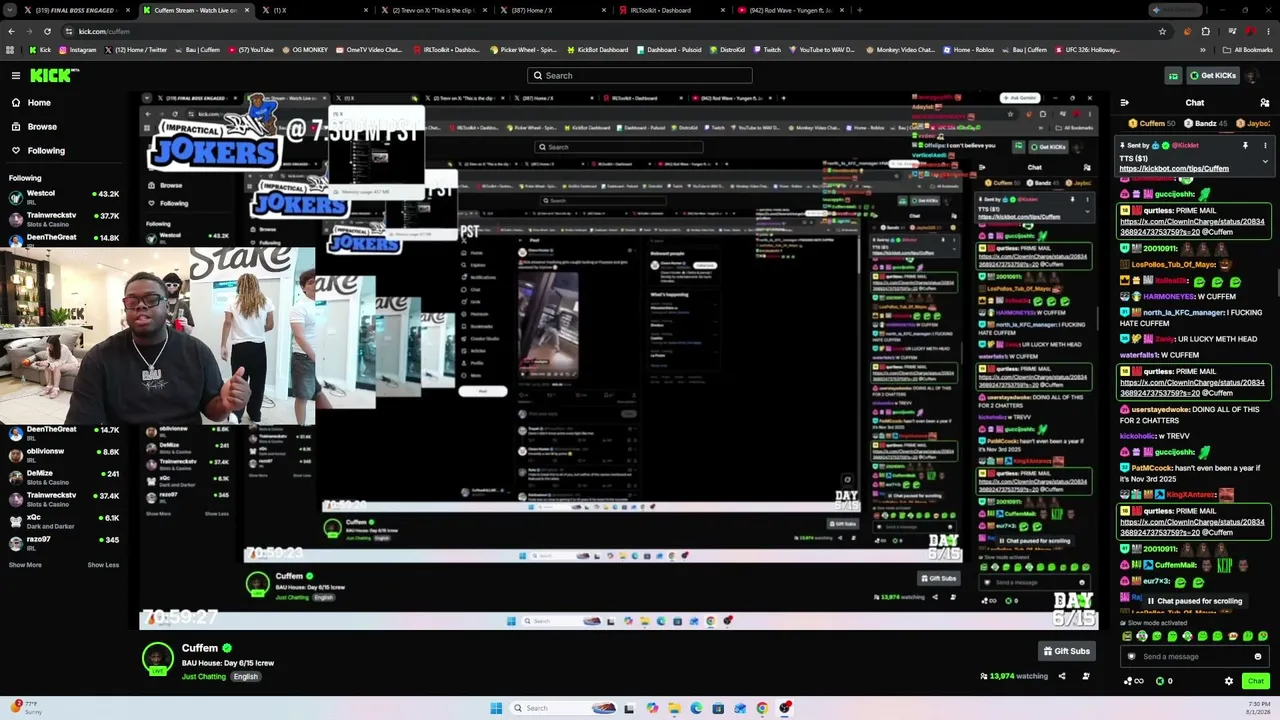
Task: Open Following in the sidebar
Action: 46,150
